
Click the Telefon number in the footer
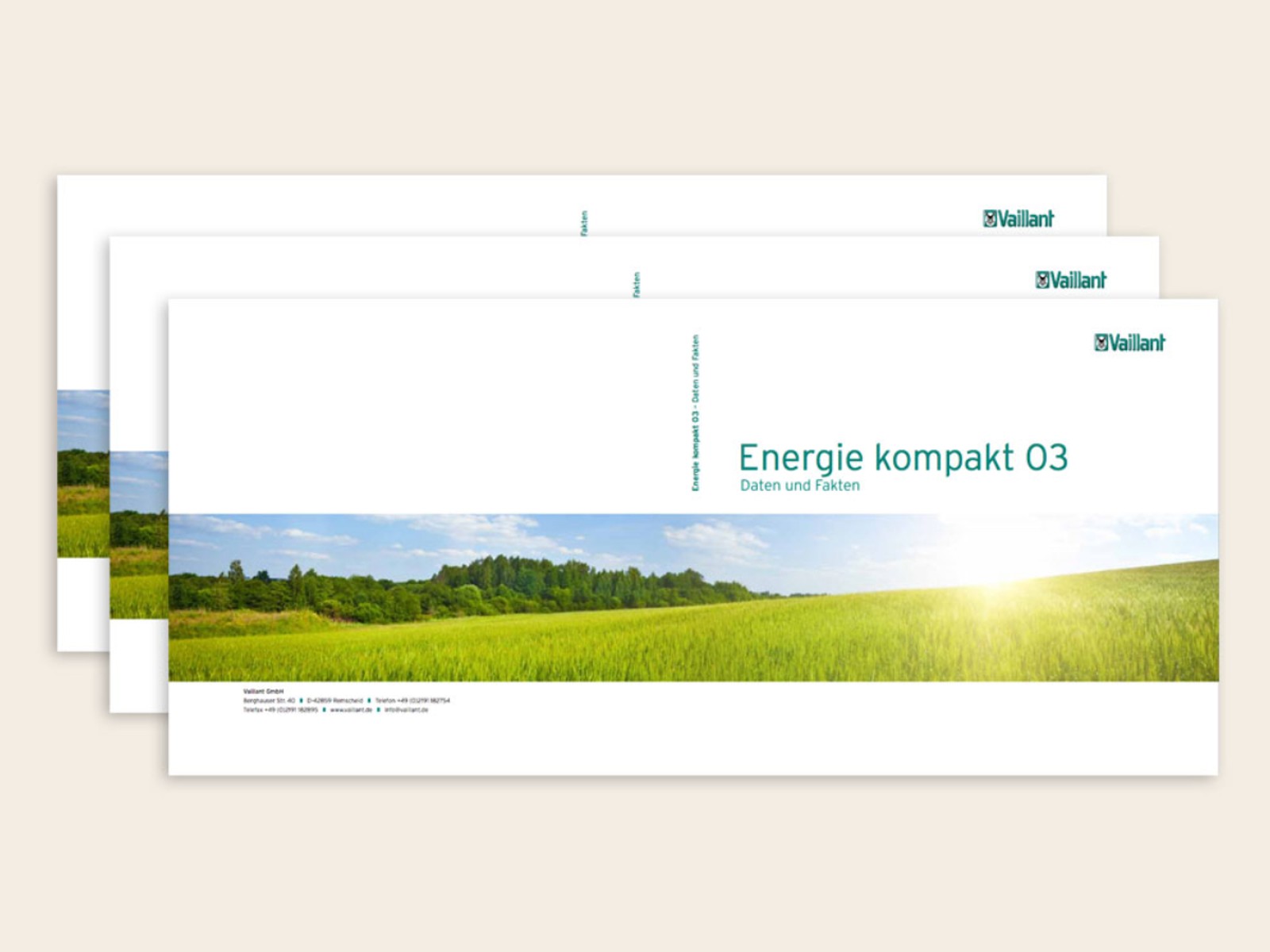[412, 701]
